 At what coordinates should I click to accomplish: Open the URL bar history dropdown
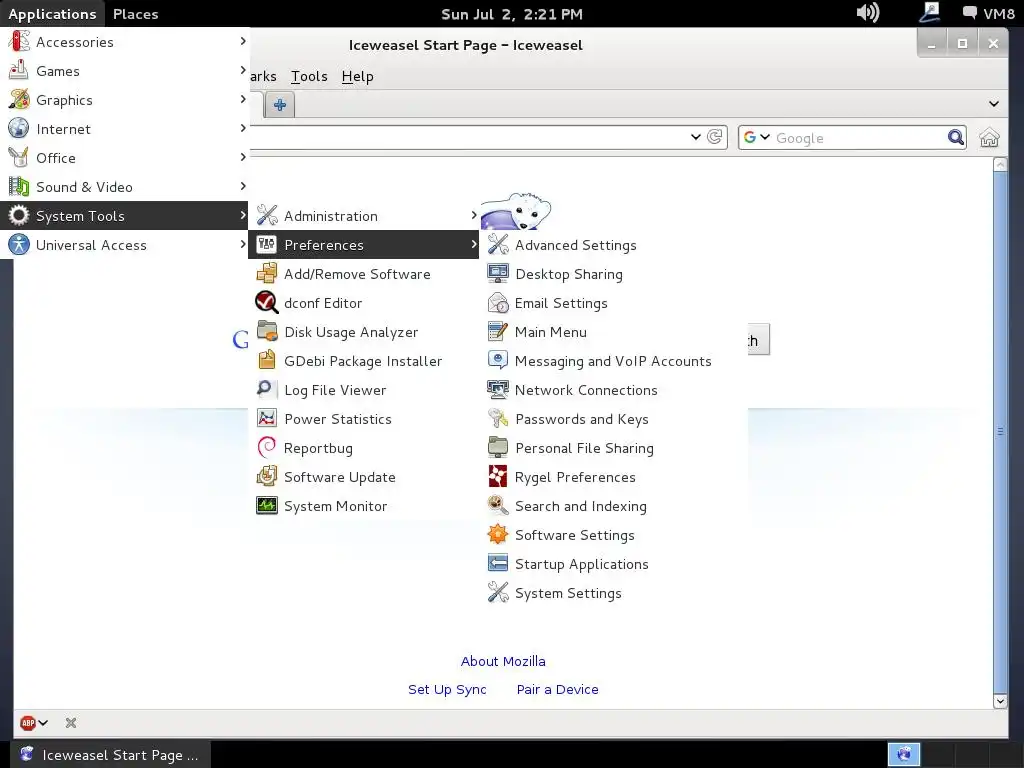[x=696, y=137]
